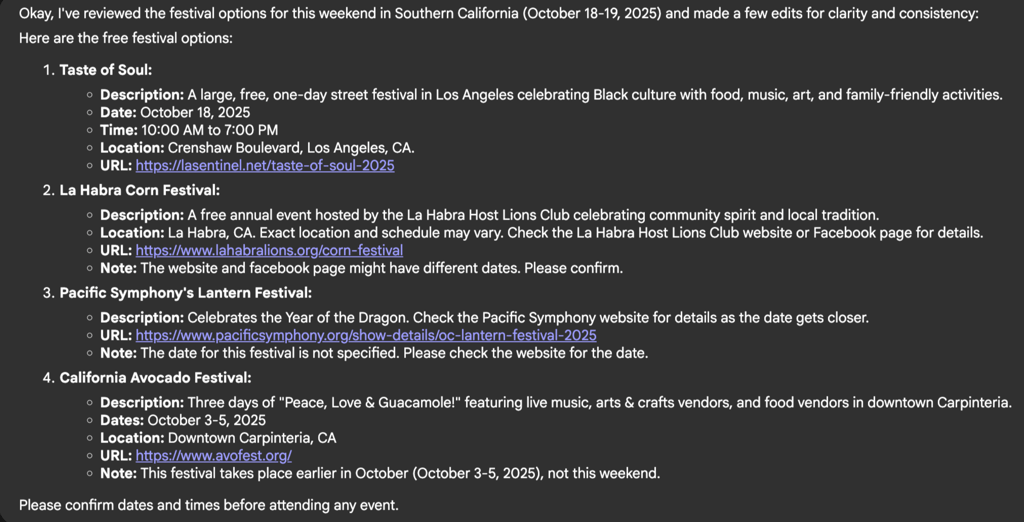Viewport: 1024px width, 522px height.
Task: Open the La Habra Lions corn-festival link
Action: (x=269, y=250)
